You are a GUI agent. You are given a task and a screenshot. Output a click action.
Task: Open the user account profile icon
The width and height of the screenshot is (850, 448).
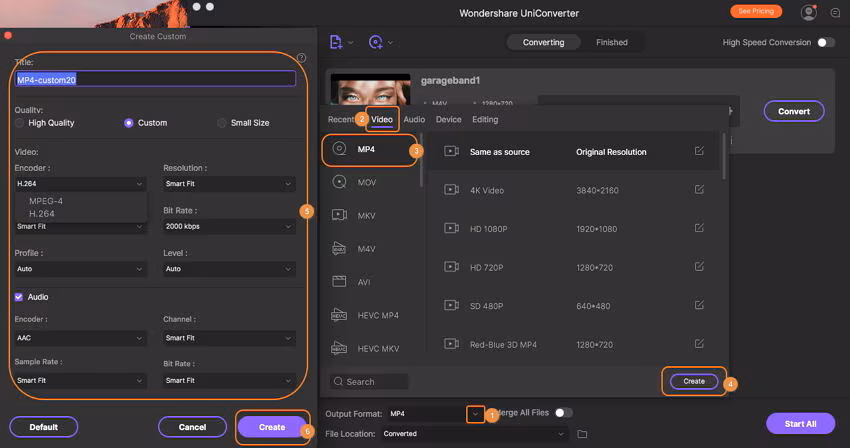click(x=808, y=12)
